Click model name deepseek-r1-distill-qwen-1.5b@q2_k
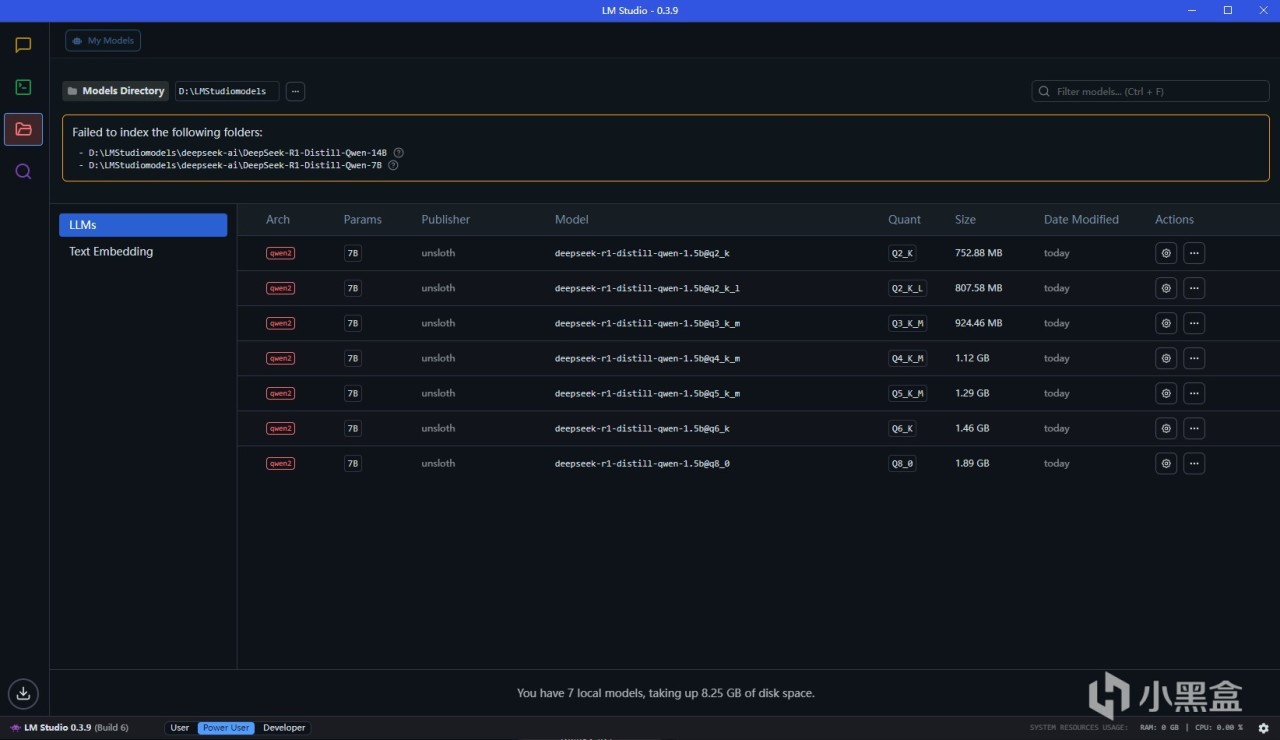 tap(642, 253)
